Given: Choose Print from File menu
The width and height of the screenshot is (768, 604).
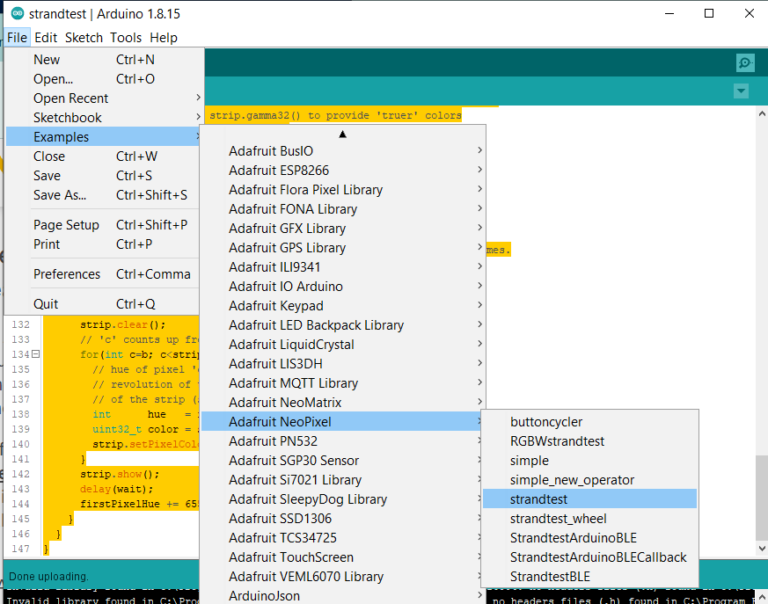Looking at the screenshot, I should point(104,244).
